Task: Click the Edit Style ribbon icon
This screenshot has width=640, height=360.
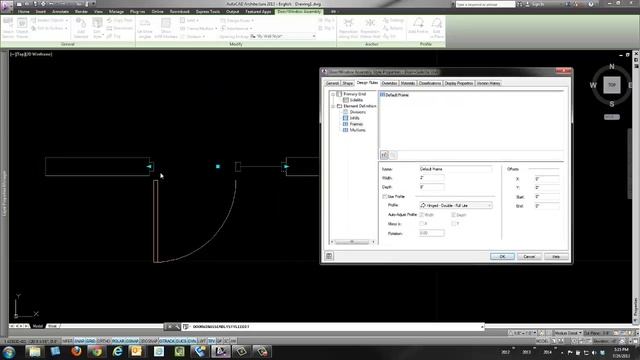Action: click(97, 28)
